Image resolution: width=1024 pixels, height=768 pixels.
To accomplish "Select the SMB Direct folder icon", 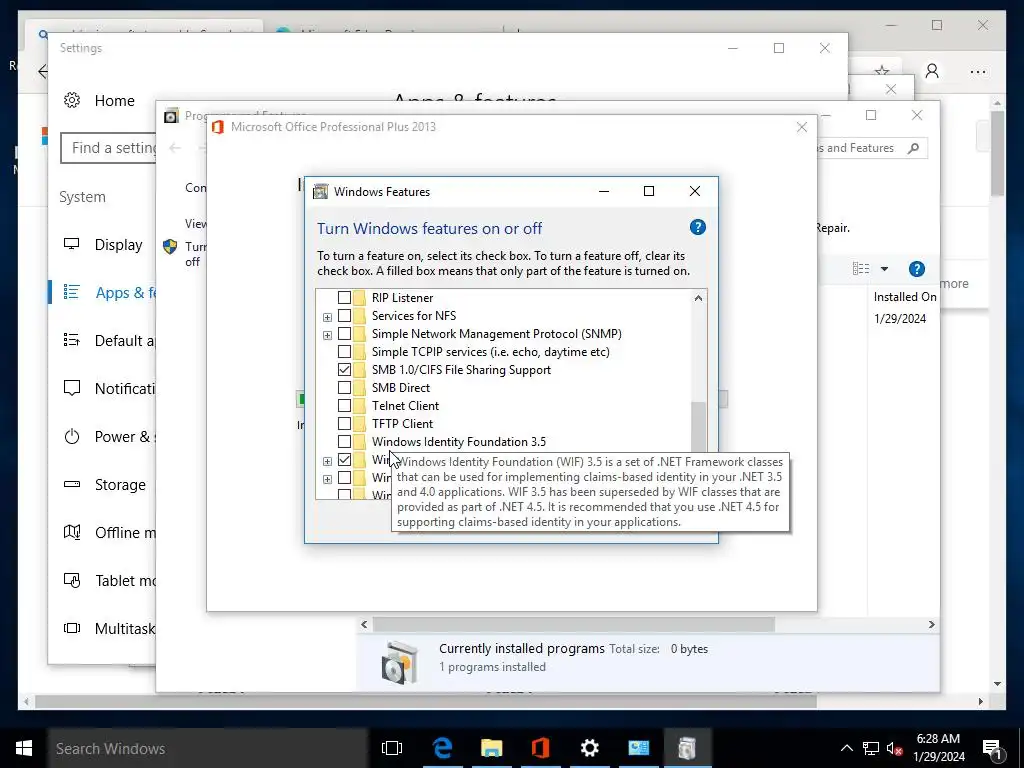I will [360, 388].
